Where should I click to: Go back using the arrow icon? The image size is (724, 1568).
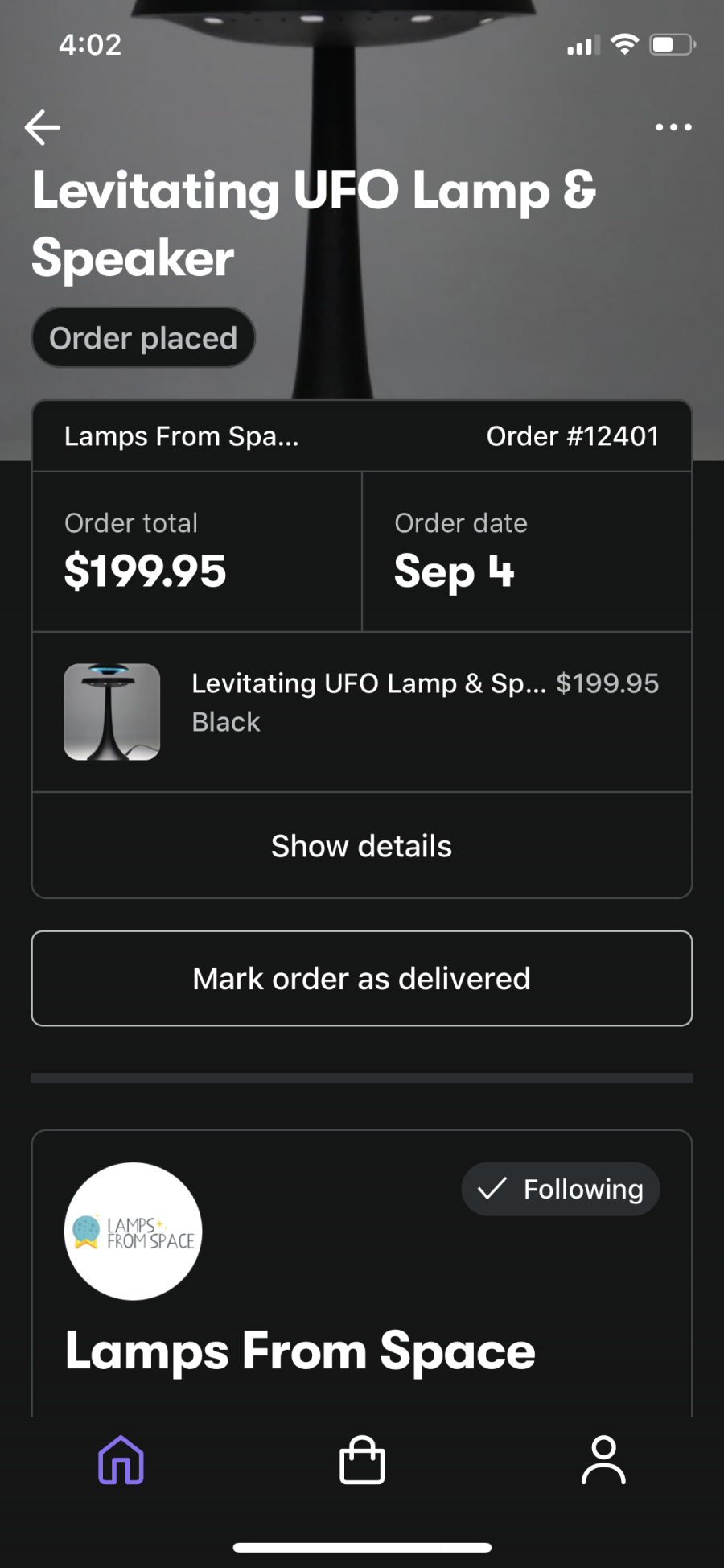43,127
